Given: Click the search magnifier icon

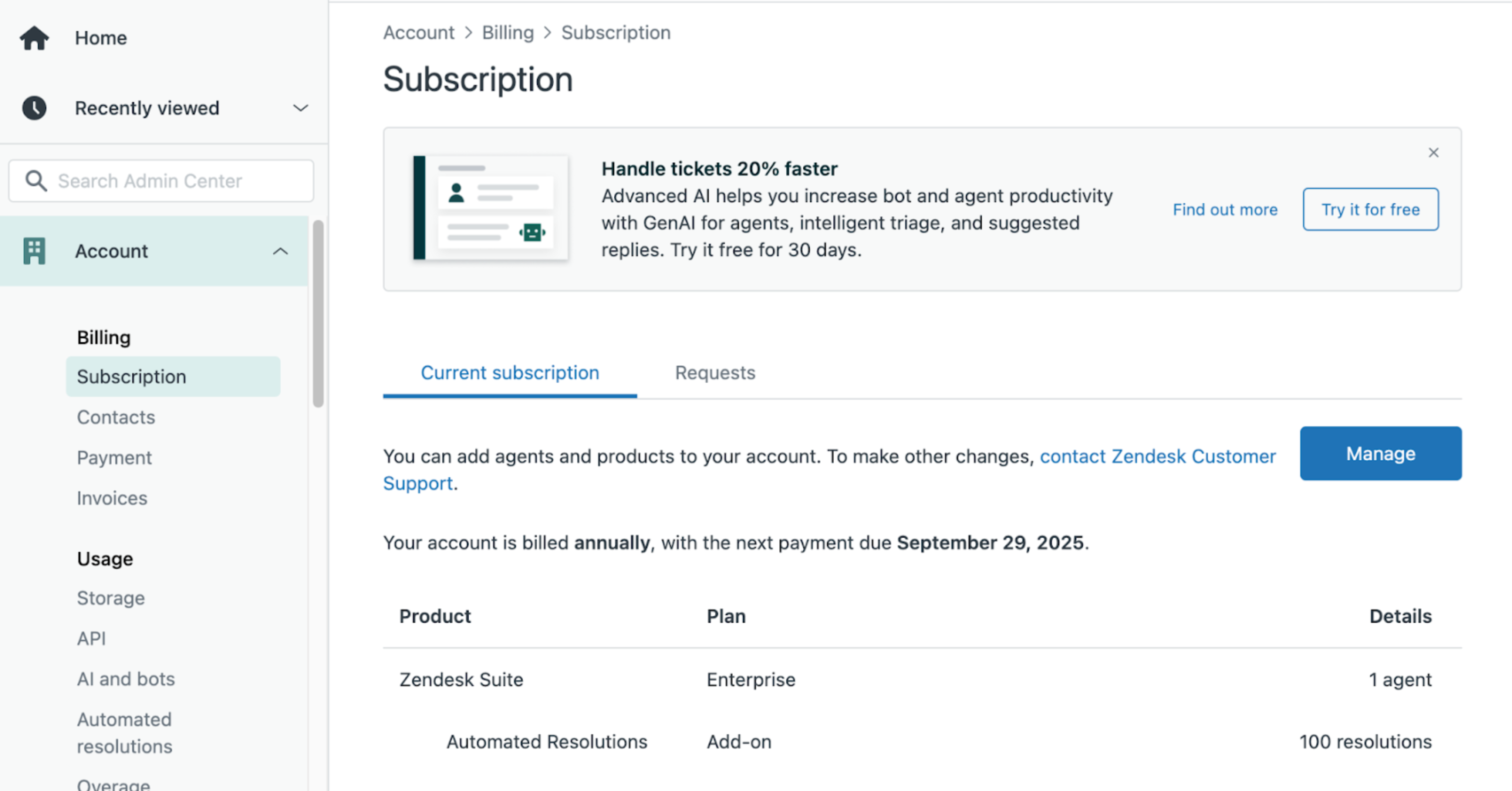Looking at the screenshot, I should (x=36, y=181).
